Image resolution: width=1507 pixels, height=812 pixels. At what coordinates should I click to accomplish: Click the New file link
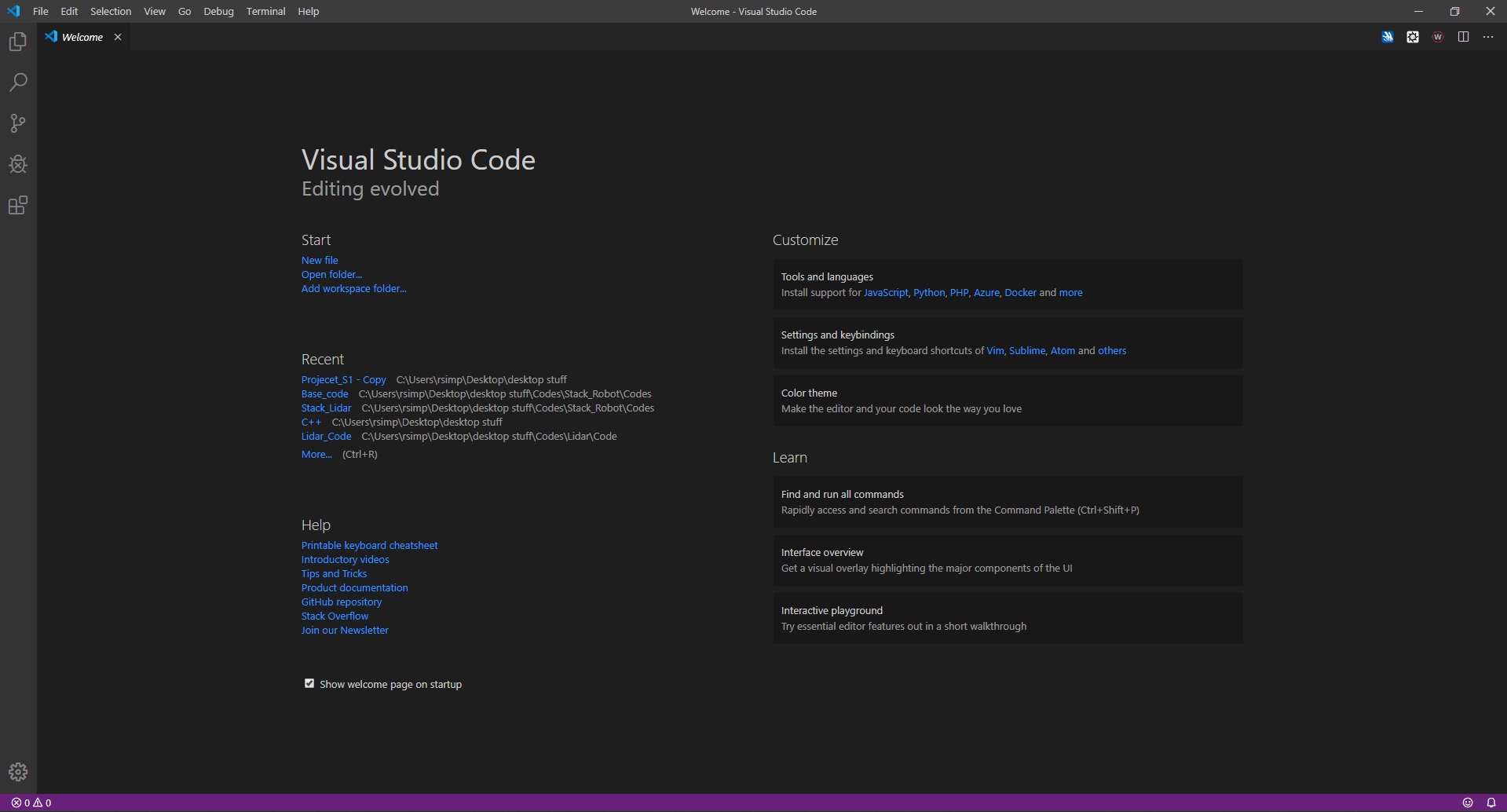click(320, 260)
